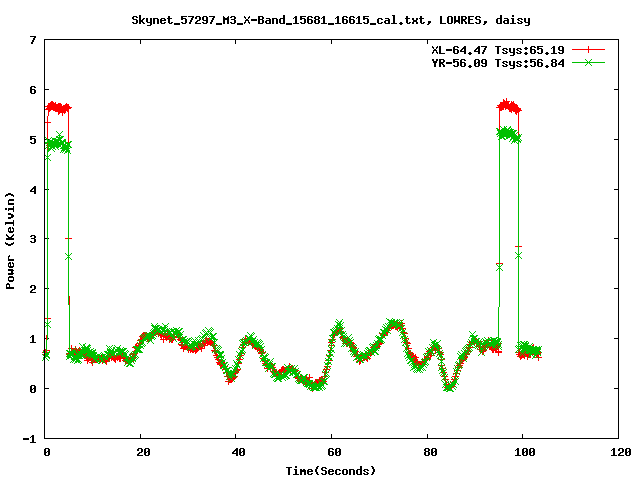Screen dimensions: 640x480
Task: Click the x-axis tick label 120
Action: [x=620, y=452]
